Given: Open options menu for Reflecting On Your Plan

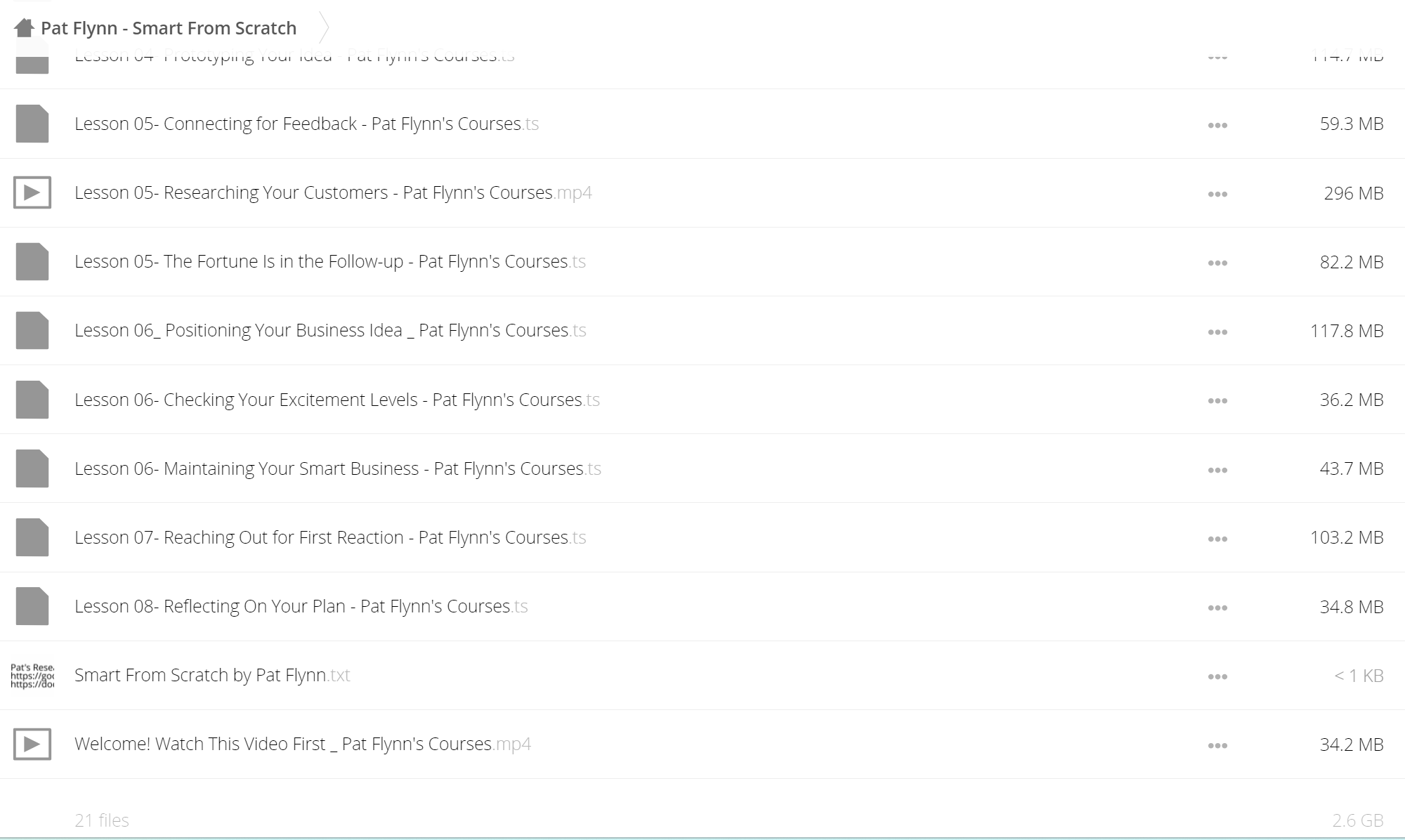Looking at the screenshot, I should 1217,608.
